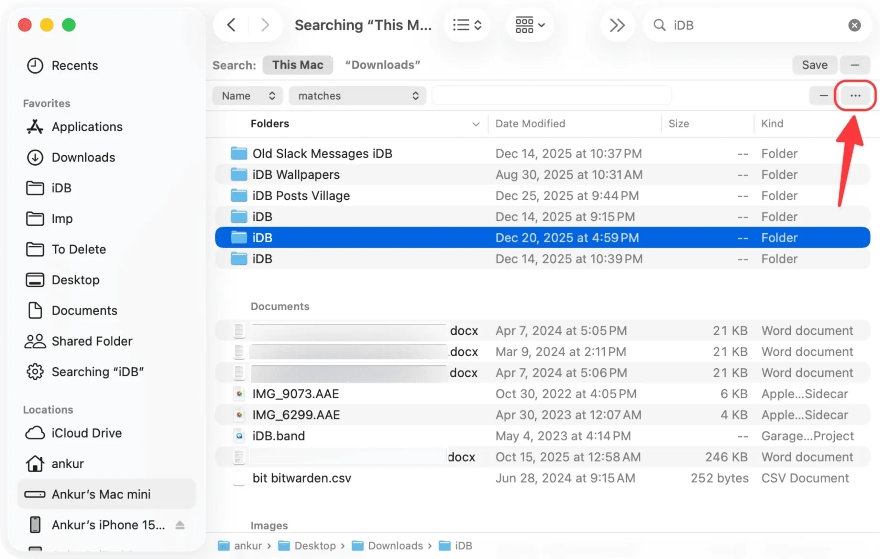This screenshot has height=559, width=880.
Task: Open iCloud Drive in the sidebar
Action: [107, 433]
